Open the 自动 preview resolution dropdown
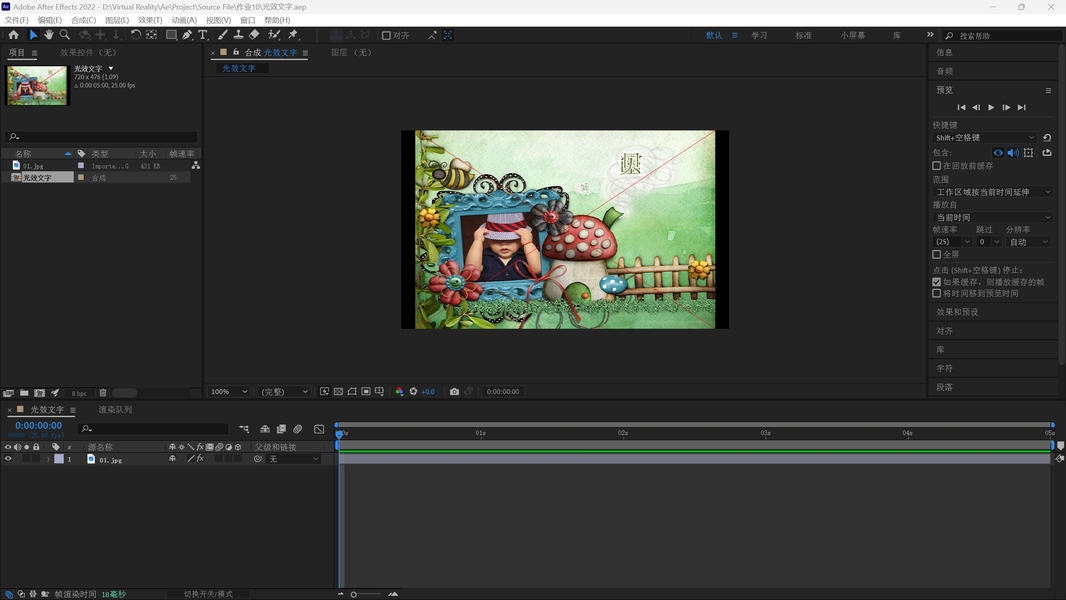 point(1028,242)
